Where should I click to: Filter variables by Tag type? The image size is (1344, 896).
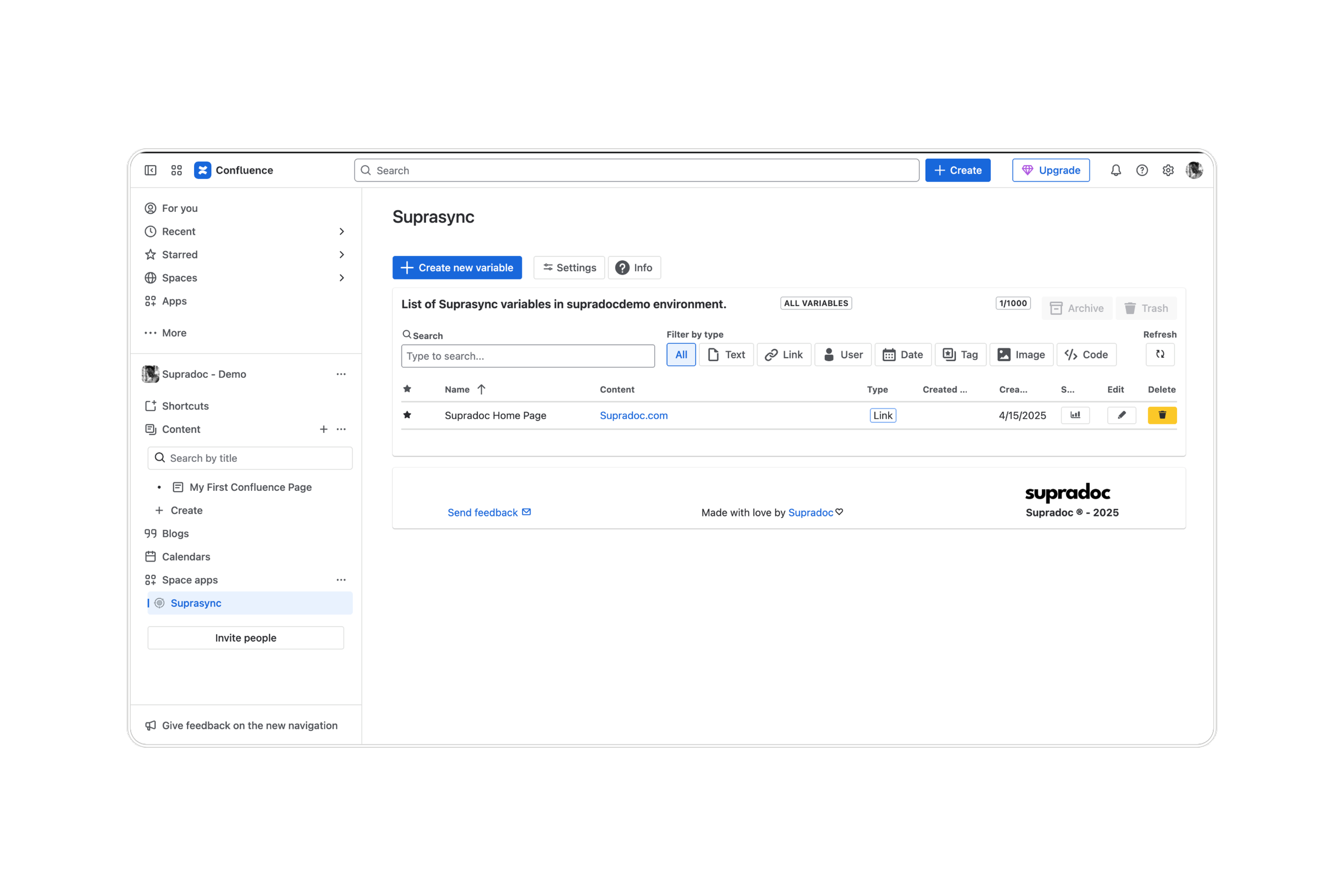point(961,355)
